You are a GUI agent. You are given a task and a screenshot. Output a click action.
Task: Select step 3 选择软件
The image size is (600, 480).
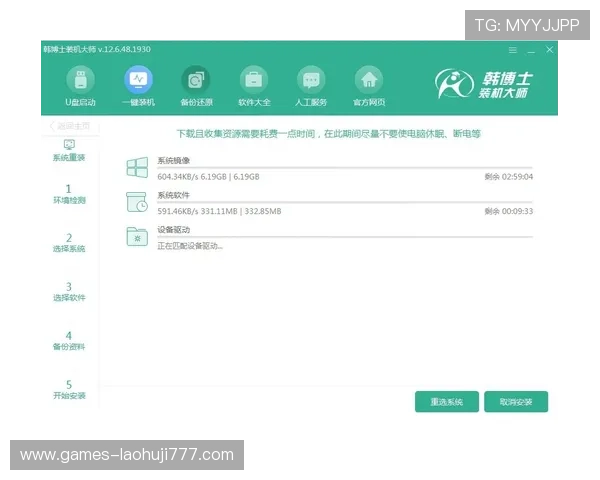pyautogui.click(x=69, y=292)
